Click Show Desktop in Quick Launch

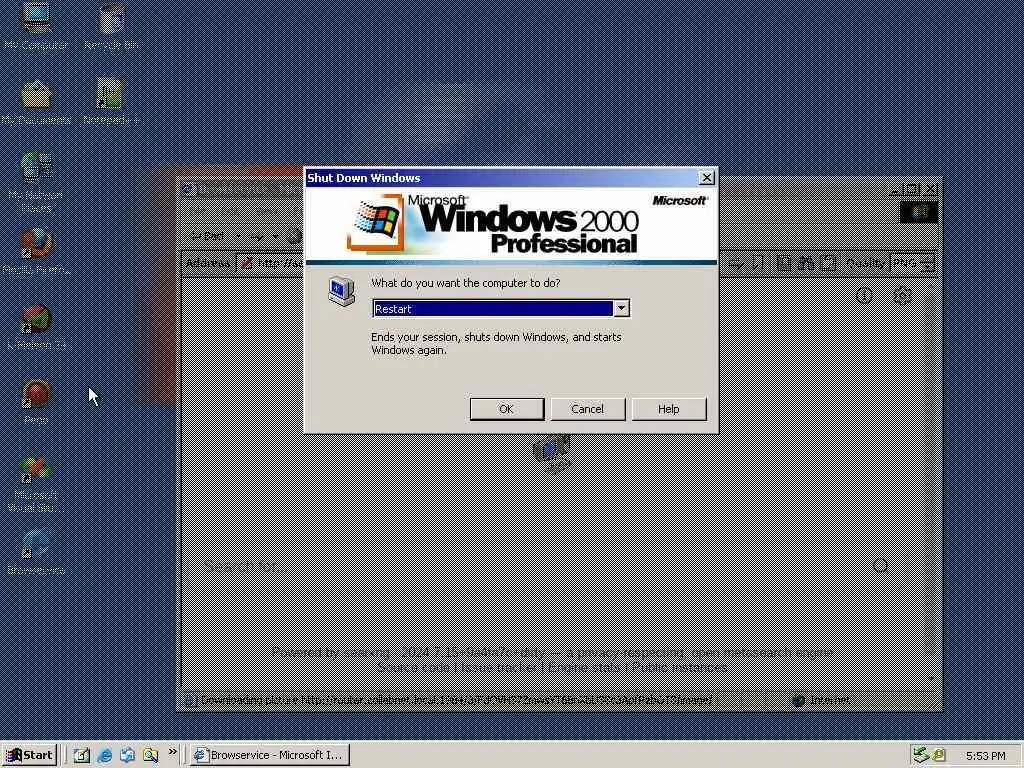[82, 755]
